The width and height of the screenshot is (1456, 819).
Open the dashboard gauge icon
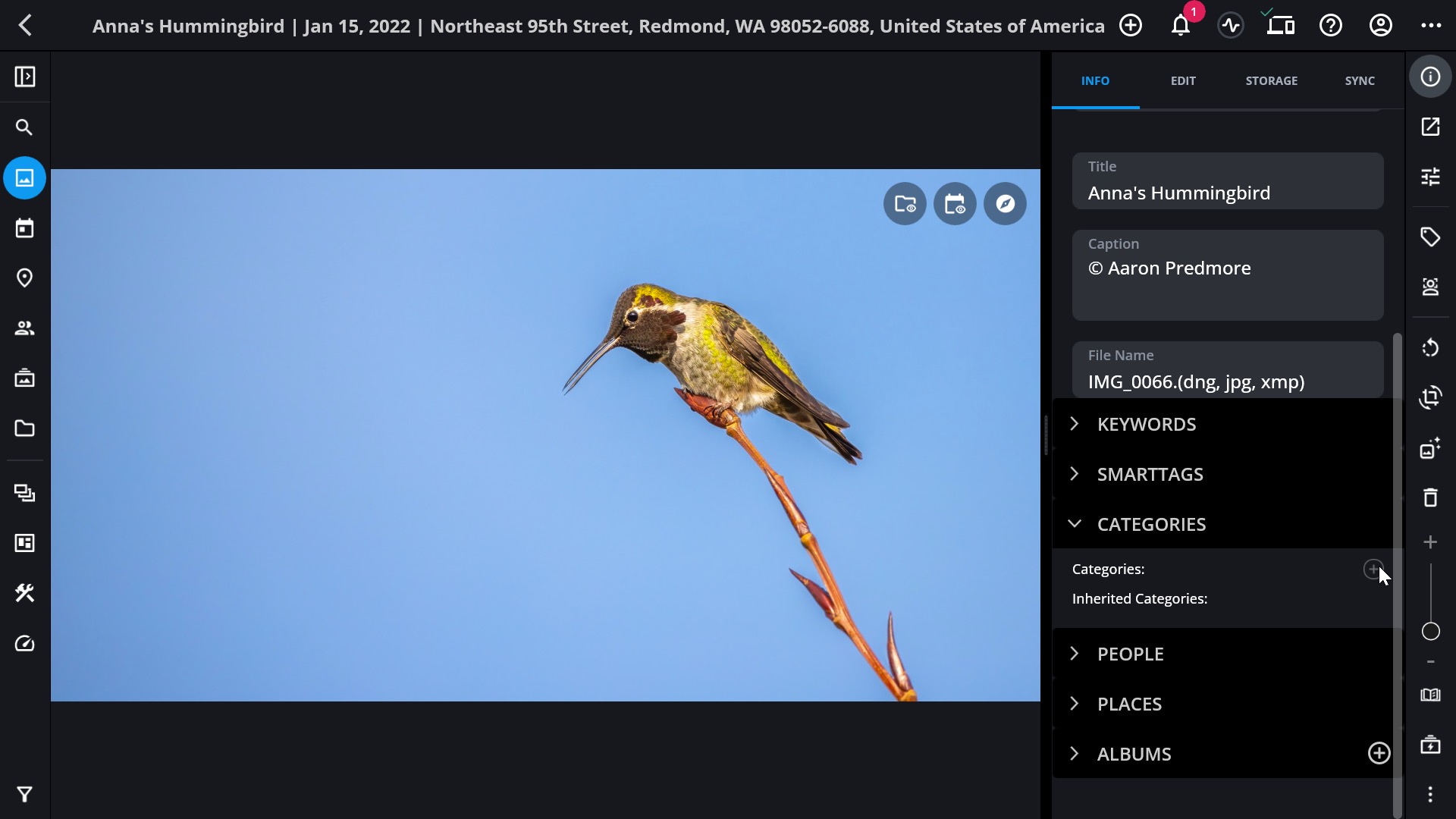(25, 644)
